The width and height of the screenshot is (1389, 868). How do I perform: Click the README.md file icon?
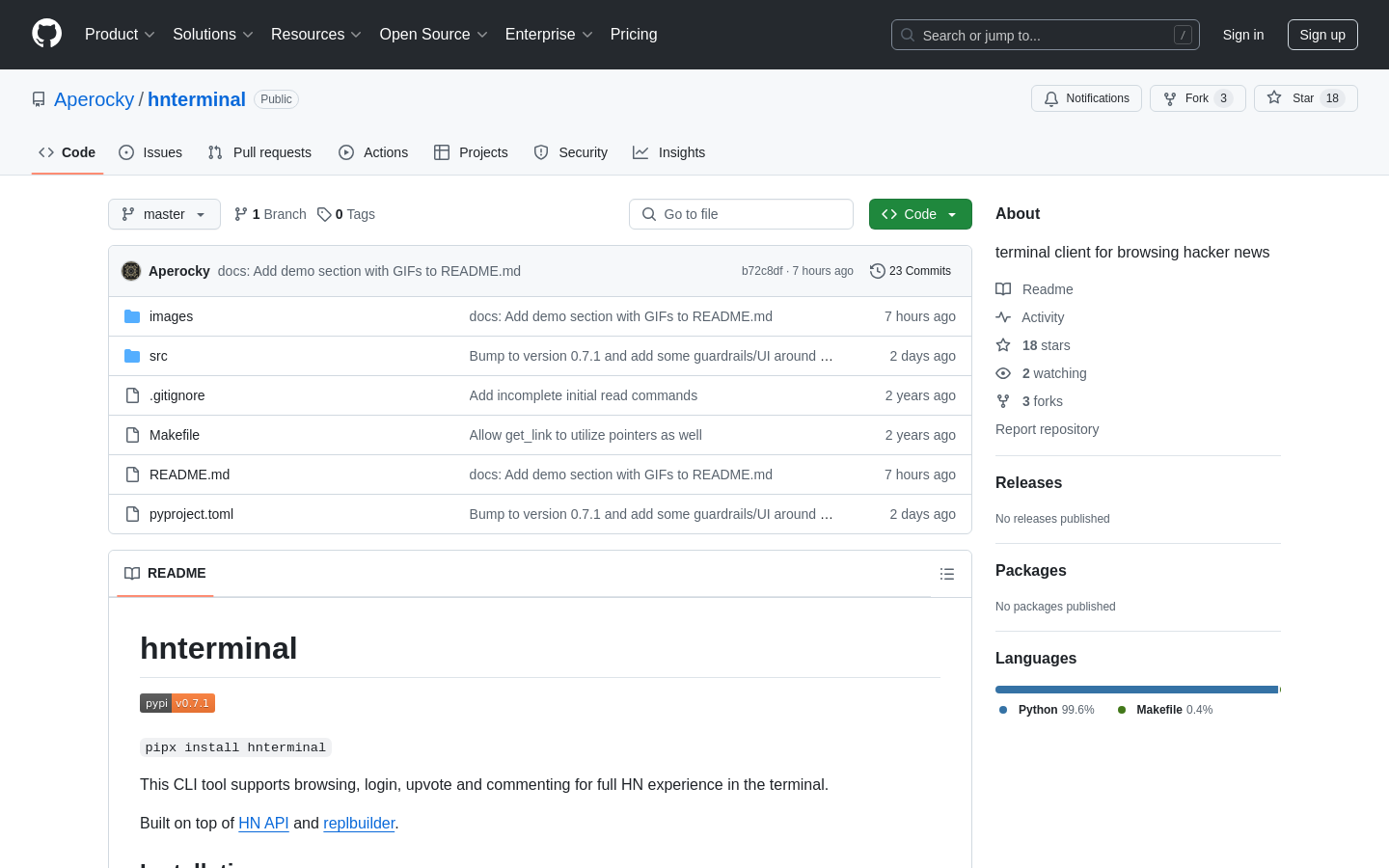[x=132, y=475]
